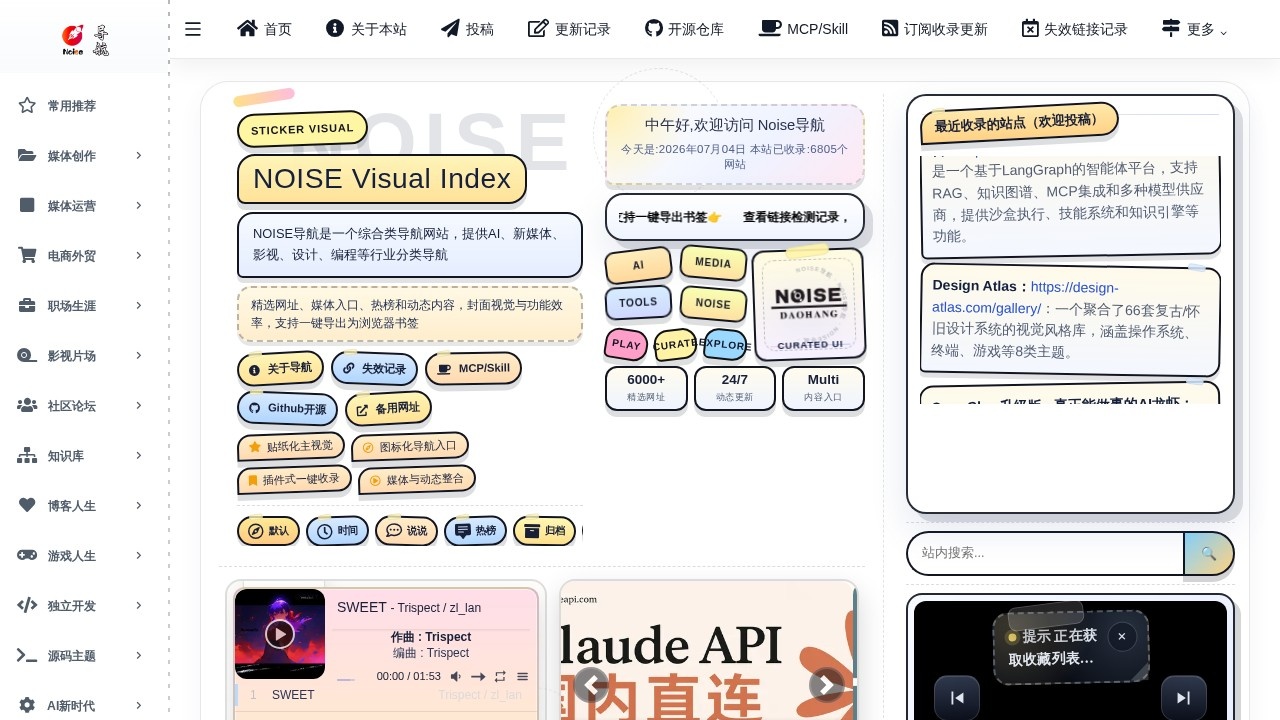The height and width of the screenshot is (720, 1280).
Task: Expand 社区论坛 sidebar chevron
Action: tap(139, 405)
